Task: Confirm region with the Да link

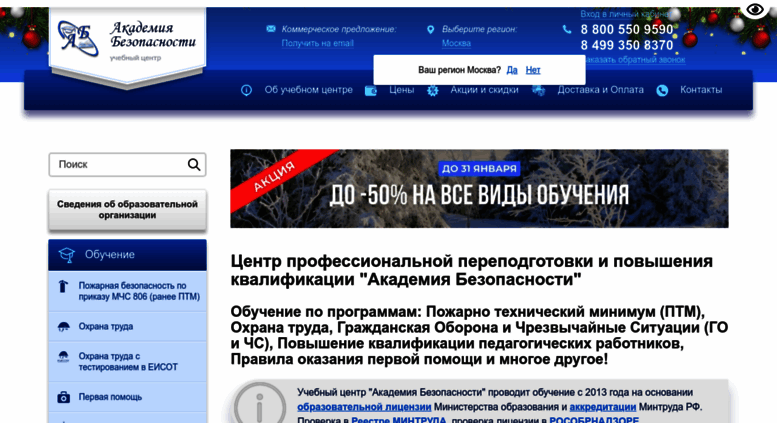Action: [512, 70]
